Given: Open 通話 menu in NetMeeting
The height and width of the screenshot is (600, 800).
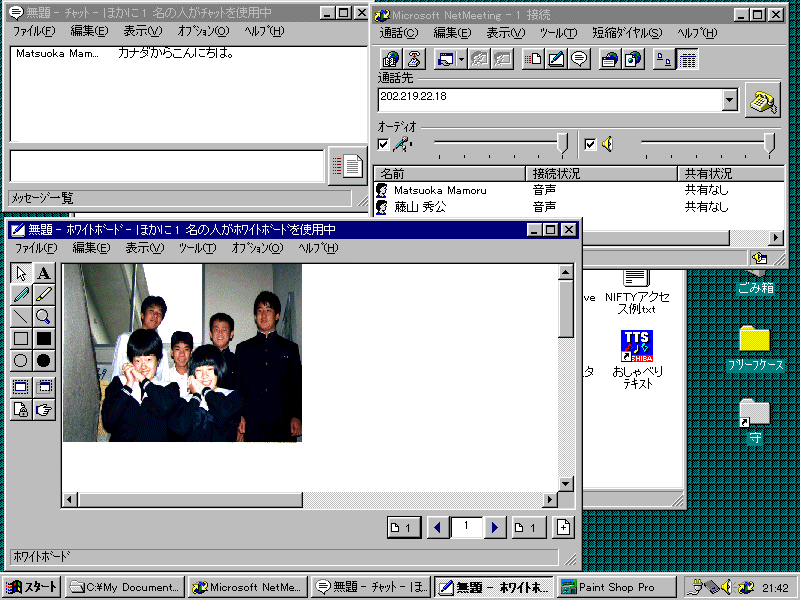Looking at the screenshot, I should (398, 33).
